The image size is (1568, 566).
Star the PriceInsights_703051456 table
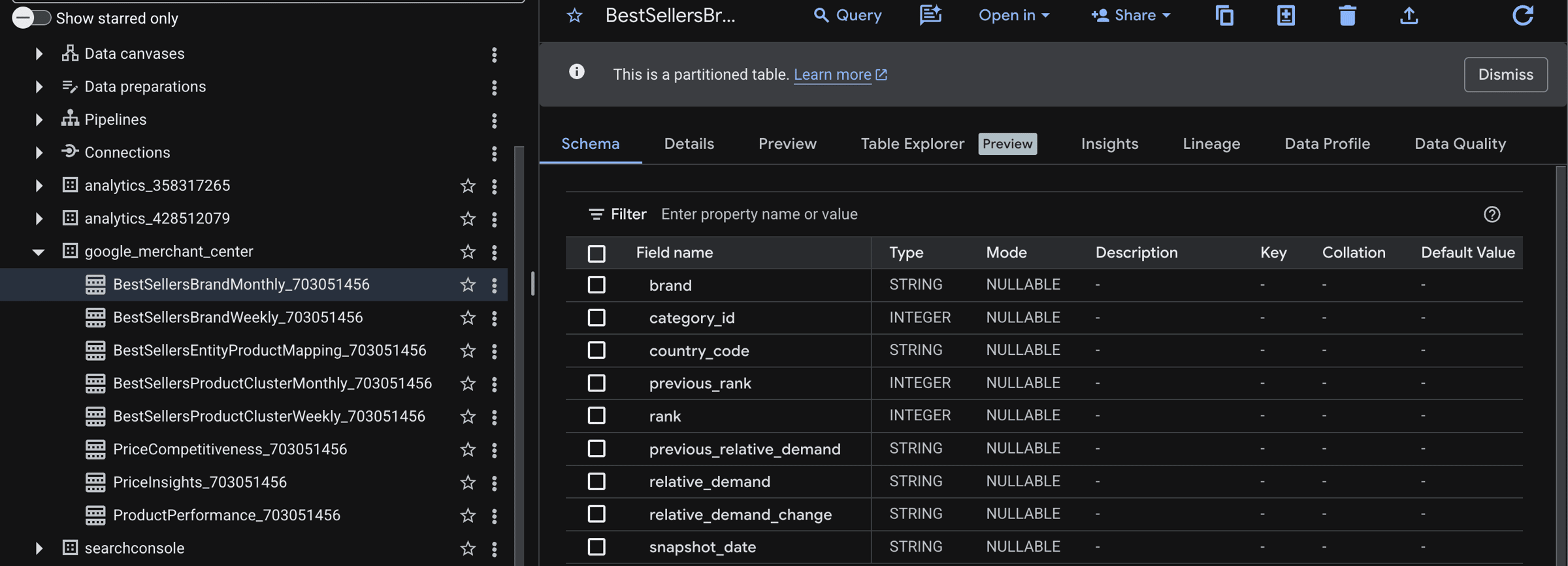pyautogui.click(x=468, y=482)
